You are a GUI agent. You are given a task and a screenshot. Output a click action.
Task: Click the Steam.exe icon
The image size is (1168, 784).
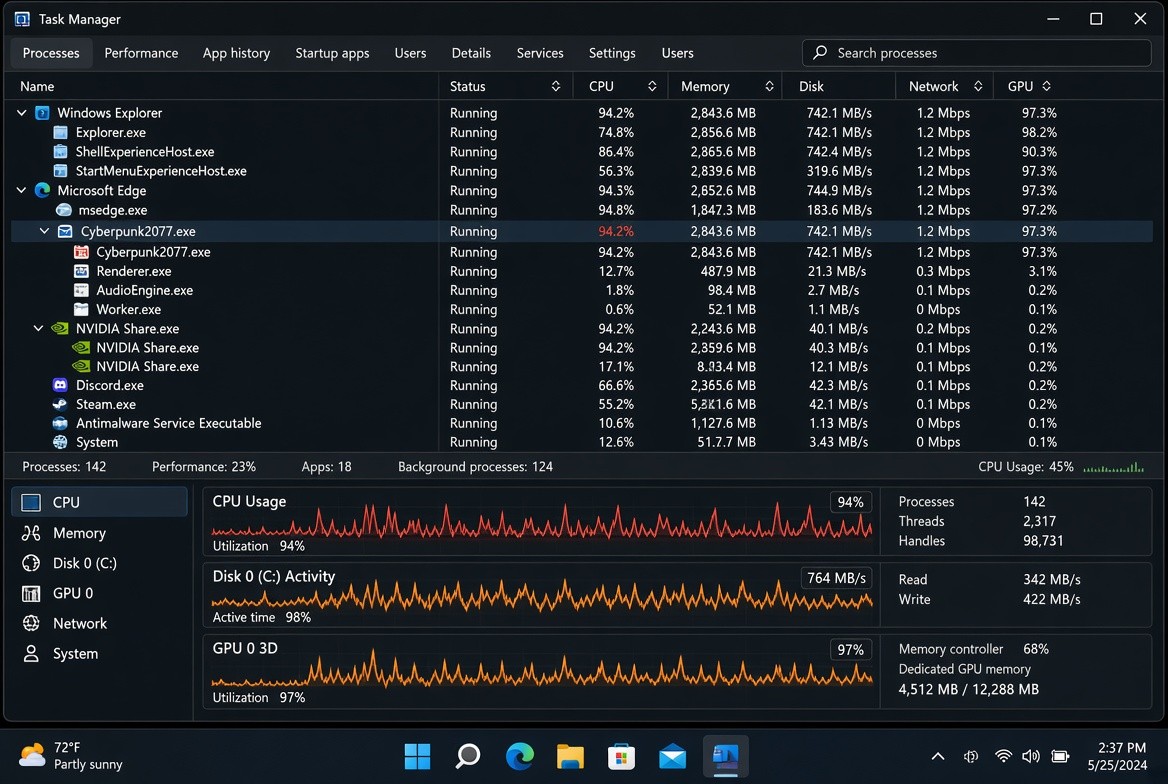[60, 404]
